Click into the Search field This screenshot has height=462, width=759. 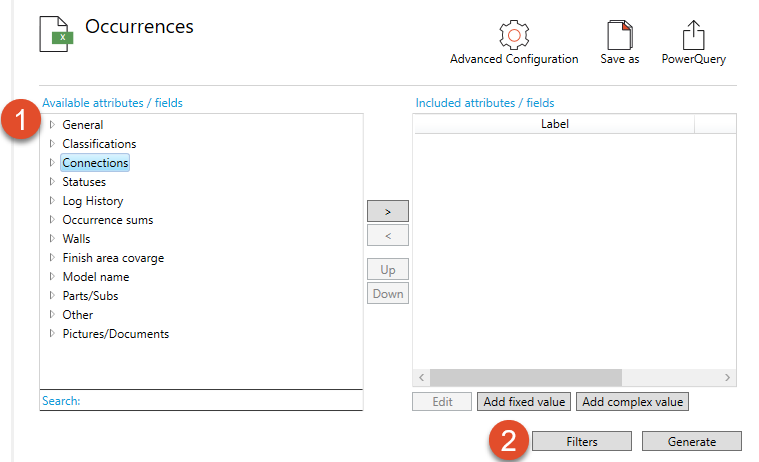pos(220,400)
